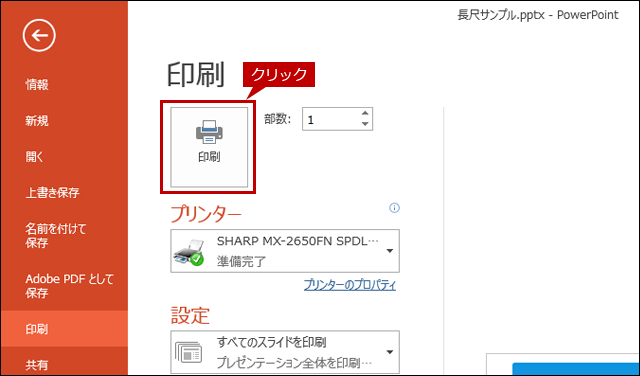Choose Adobe PDF として保存

coord(69,286)
